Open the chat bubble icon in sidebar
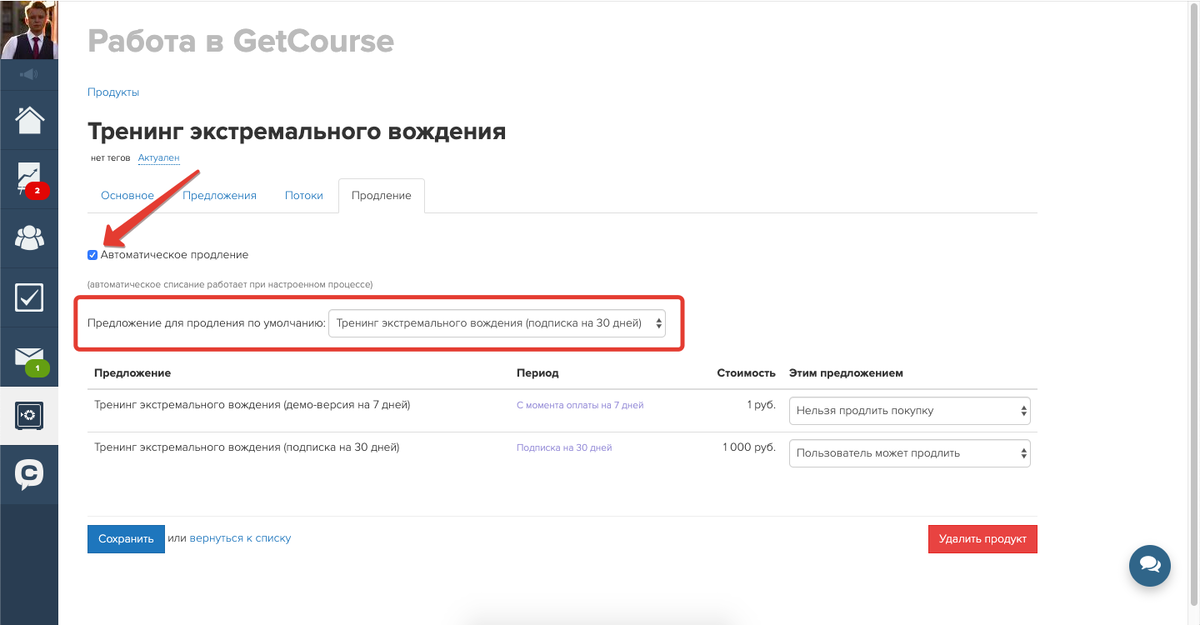Image resolution: width=1200 pixels, height=625 pixels. point(29,474)
